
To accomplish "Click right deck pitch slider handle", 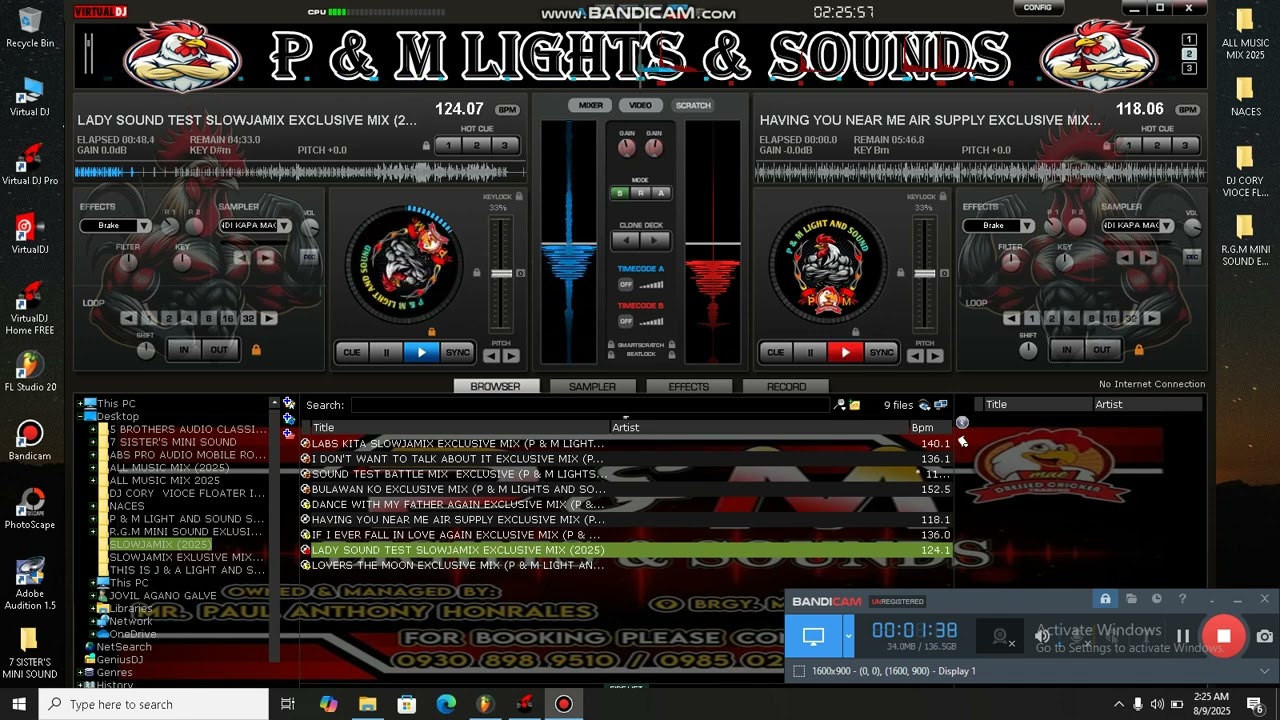I will tap(925, 273).
